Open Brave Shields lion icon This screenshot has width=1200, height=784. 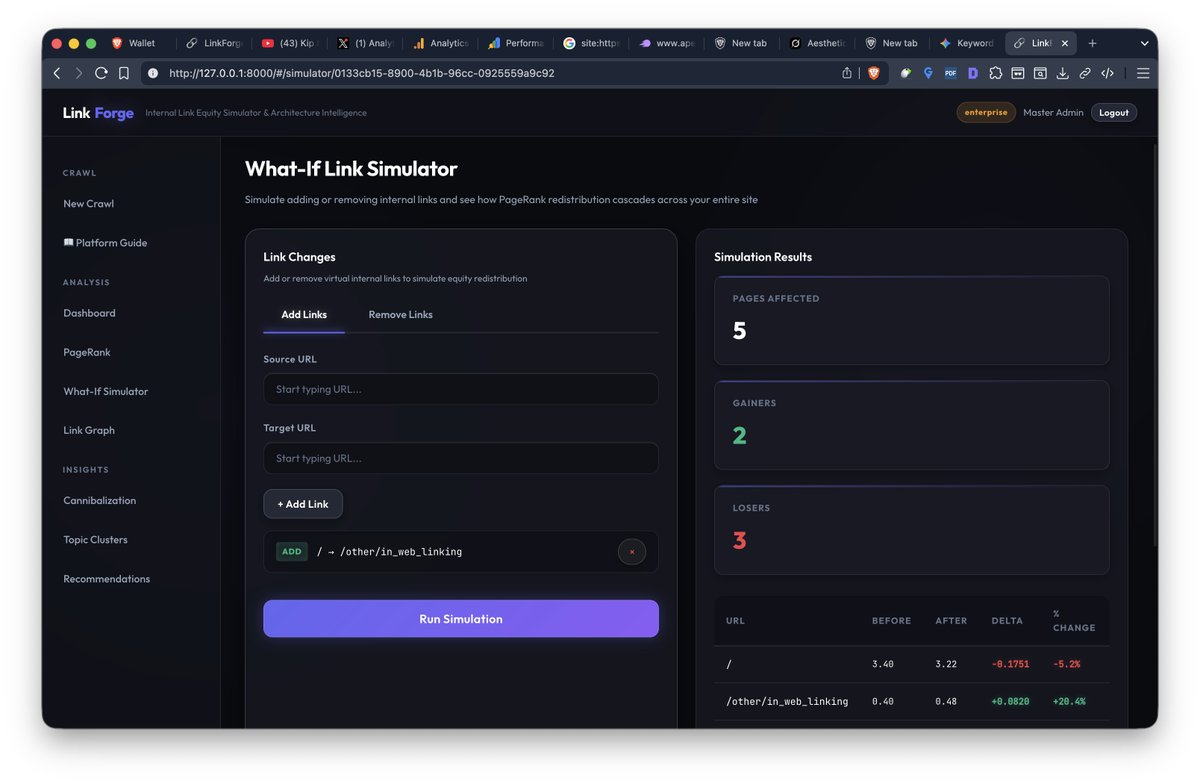pyautogui.click(x=873, y=73)
